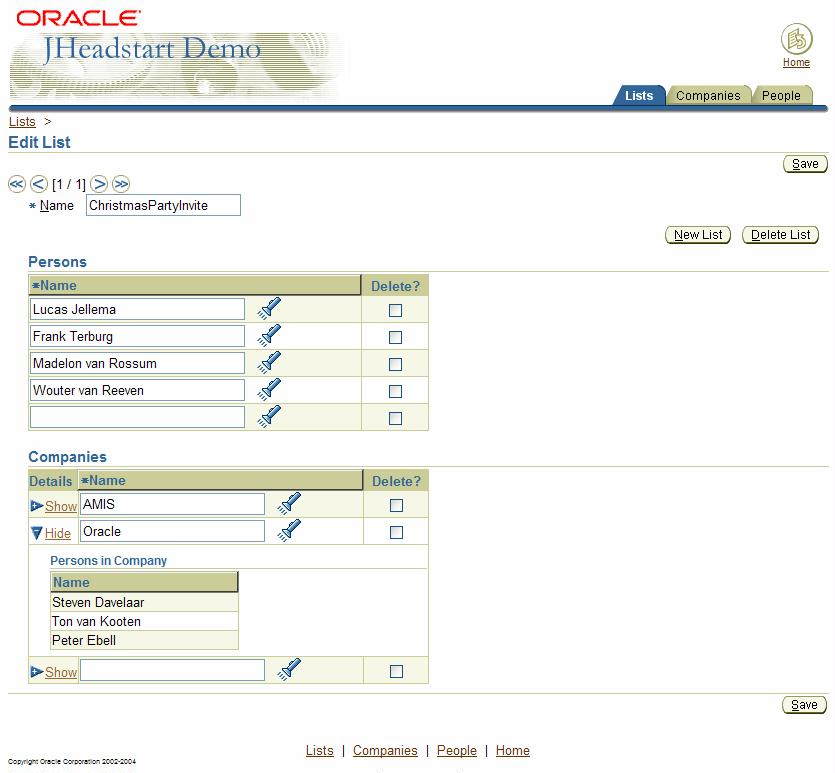Switch to the Companies tab
Image resolution: width=835 pixels, height=773 pixels.
708,96
